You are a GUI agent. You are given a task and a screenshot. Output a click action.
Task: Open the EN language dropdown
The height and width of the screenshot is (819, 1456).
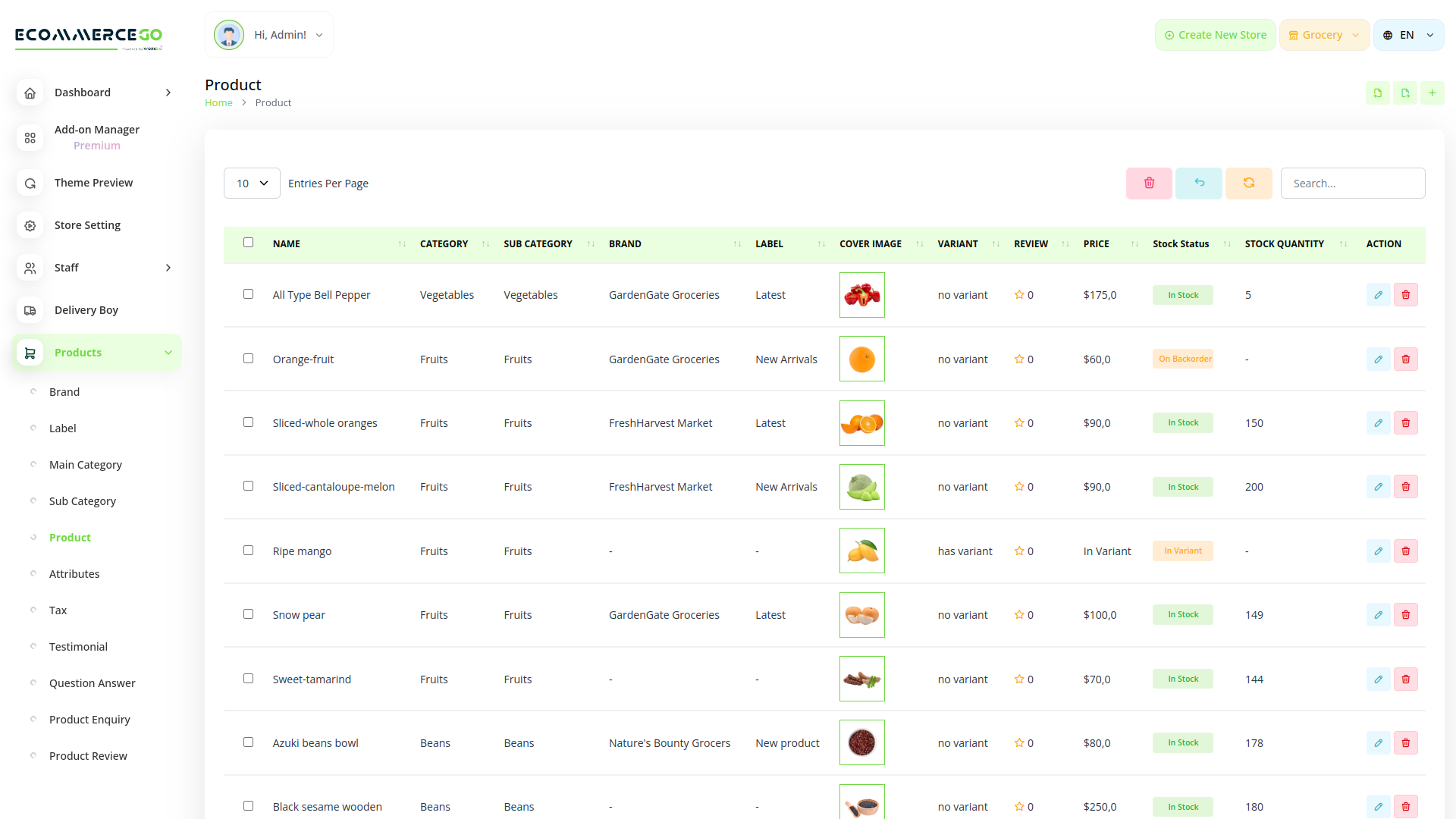pyautogui.click(x=1407, y=34)
